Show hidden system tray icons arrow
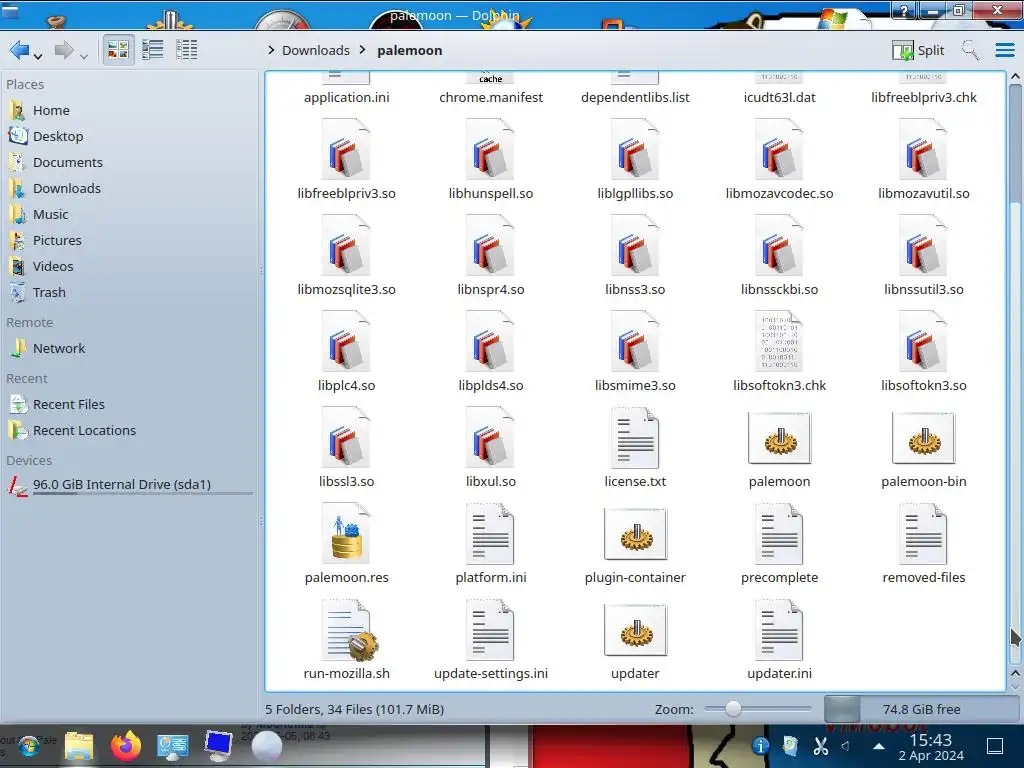The image size is (1024, 768). (879, 746)
